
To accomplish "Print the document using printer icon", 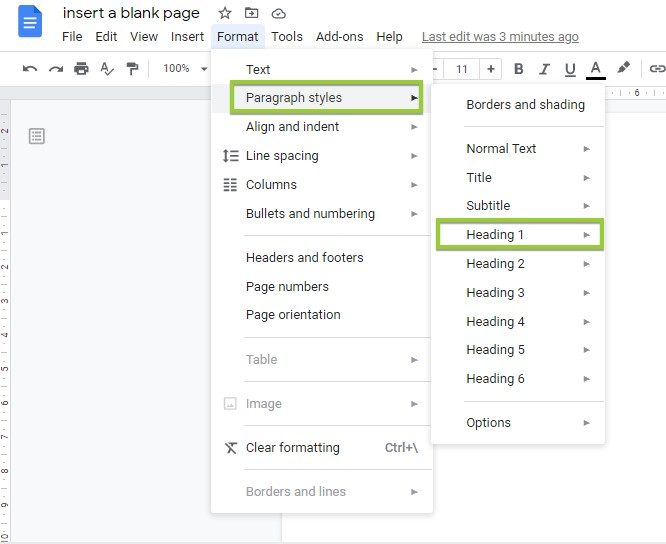I will tap(81, 68).
